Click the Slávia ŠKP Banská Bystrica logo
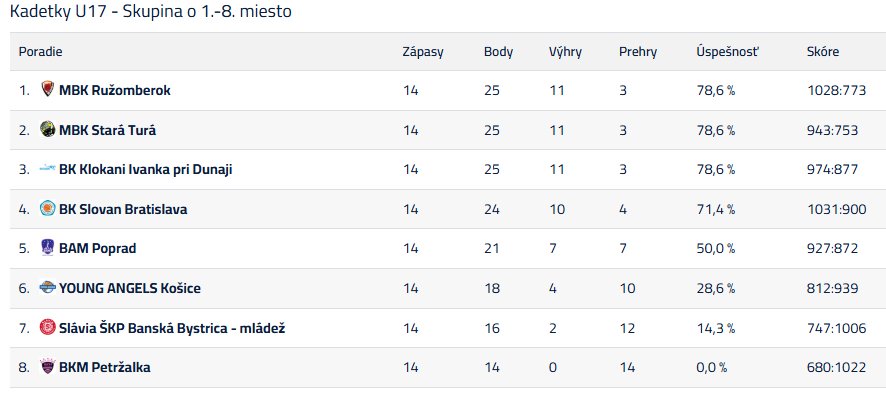886x409 pixels. click(47, 328)
